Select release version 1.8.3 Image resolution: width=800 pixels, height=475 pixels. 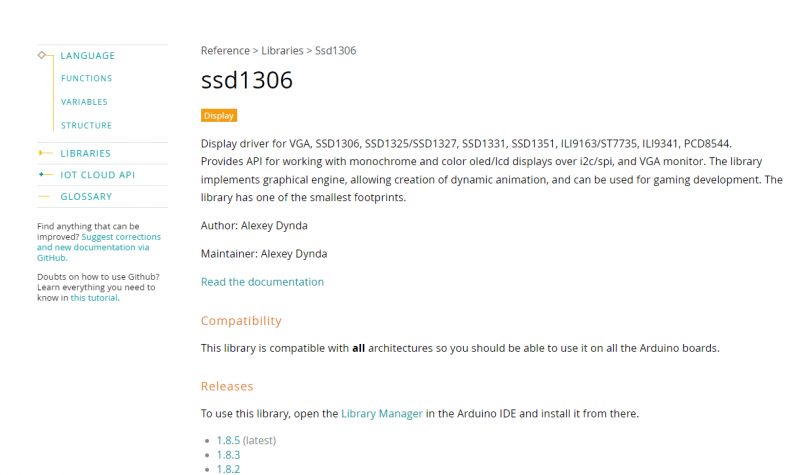[228, 454]
